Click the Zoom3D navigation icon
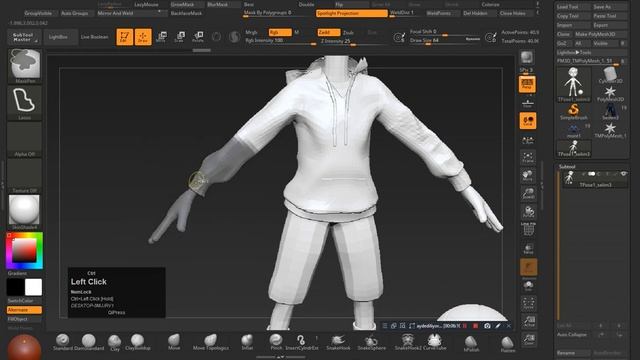640x360 pixels. [x=528, y=193]
